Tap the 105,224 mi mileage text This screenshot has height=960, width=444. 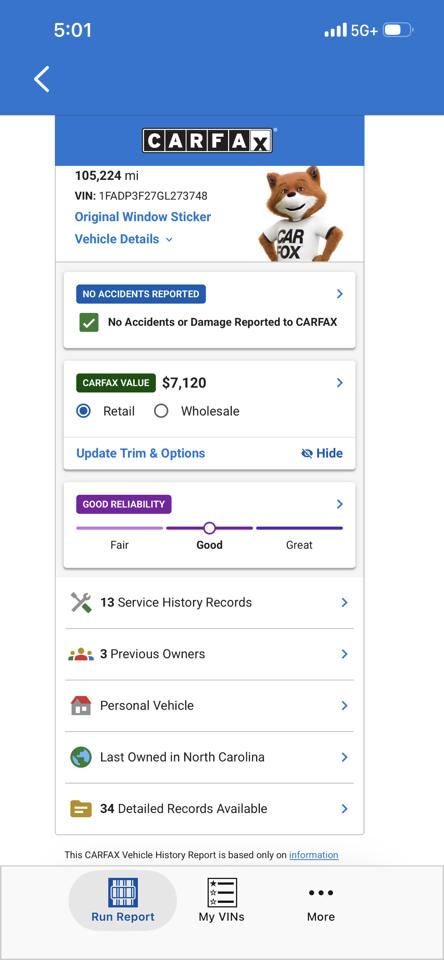[x=107, y=176]
